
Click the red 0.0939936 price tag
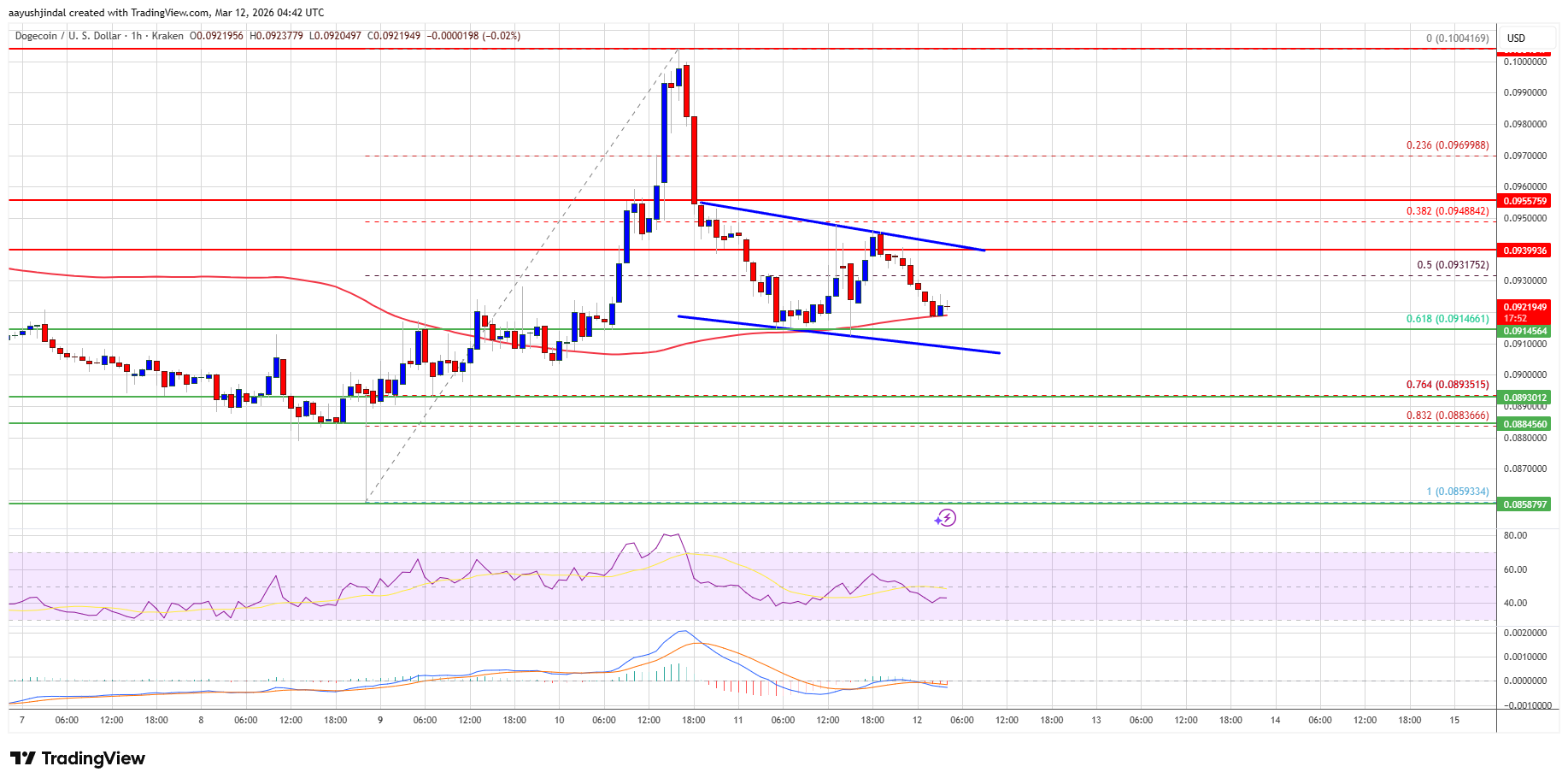pyautogui.click(x=1525, y=251)
